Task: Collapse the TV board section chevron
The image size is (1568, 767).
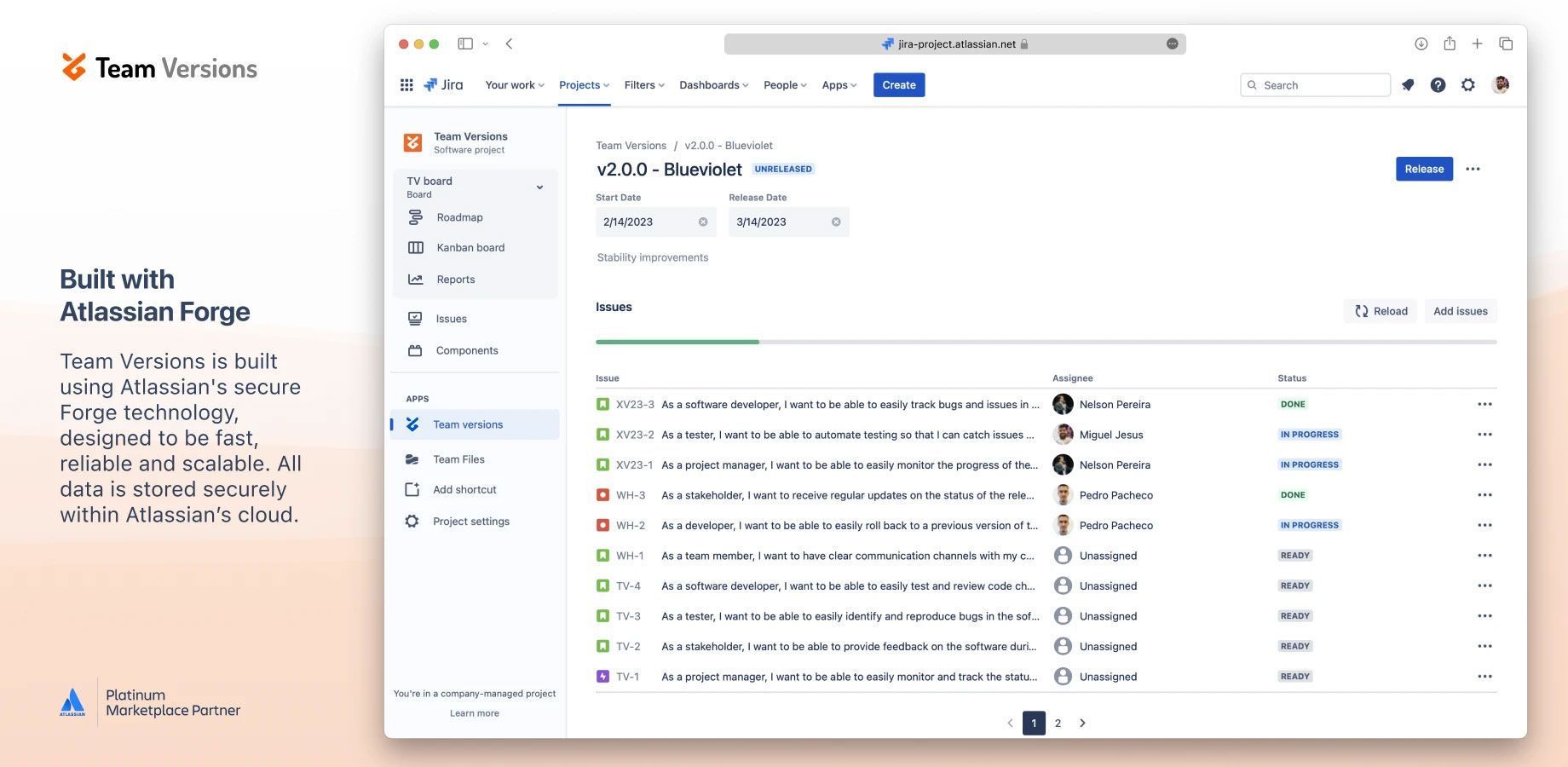Action: (539, 187)
